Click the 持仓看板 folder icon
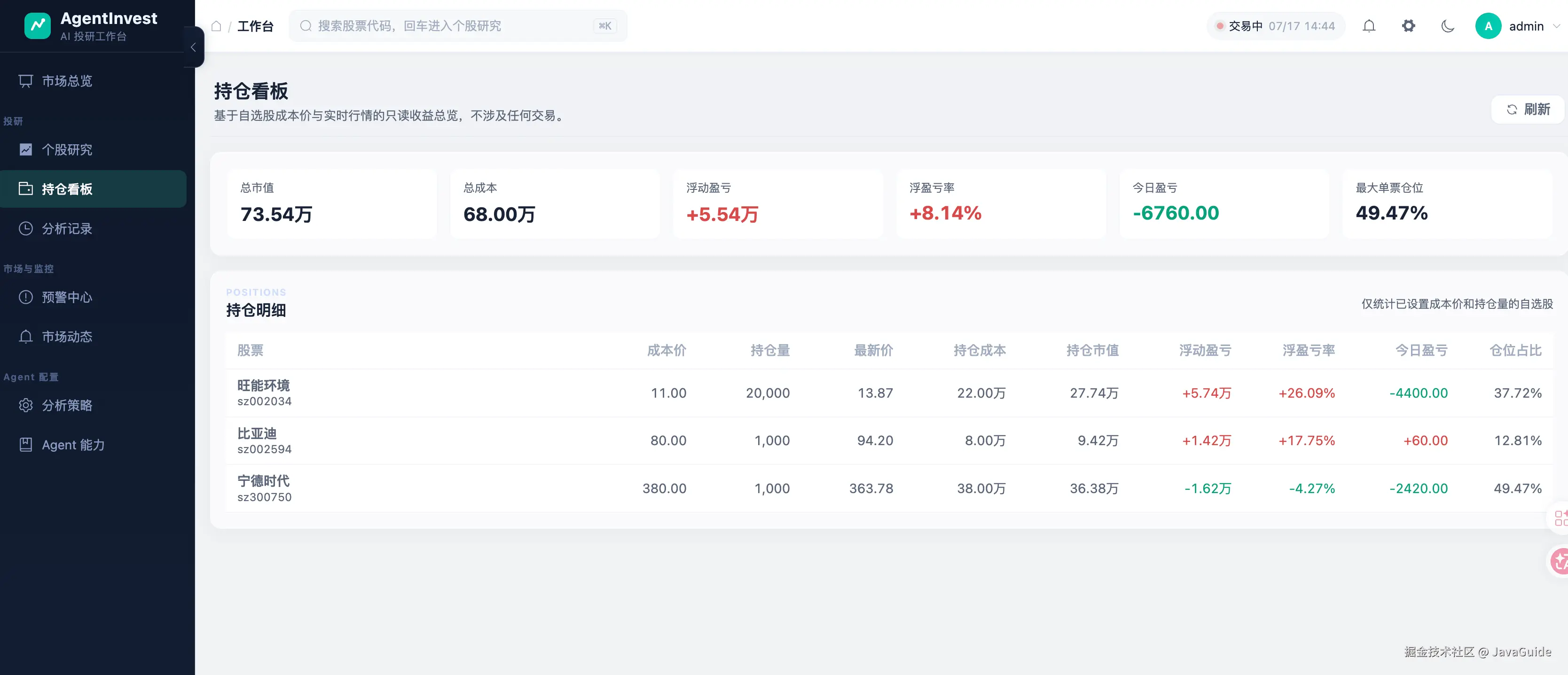This screenshot has width=1568, height=675. [x=25, y=188]
